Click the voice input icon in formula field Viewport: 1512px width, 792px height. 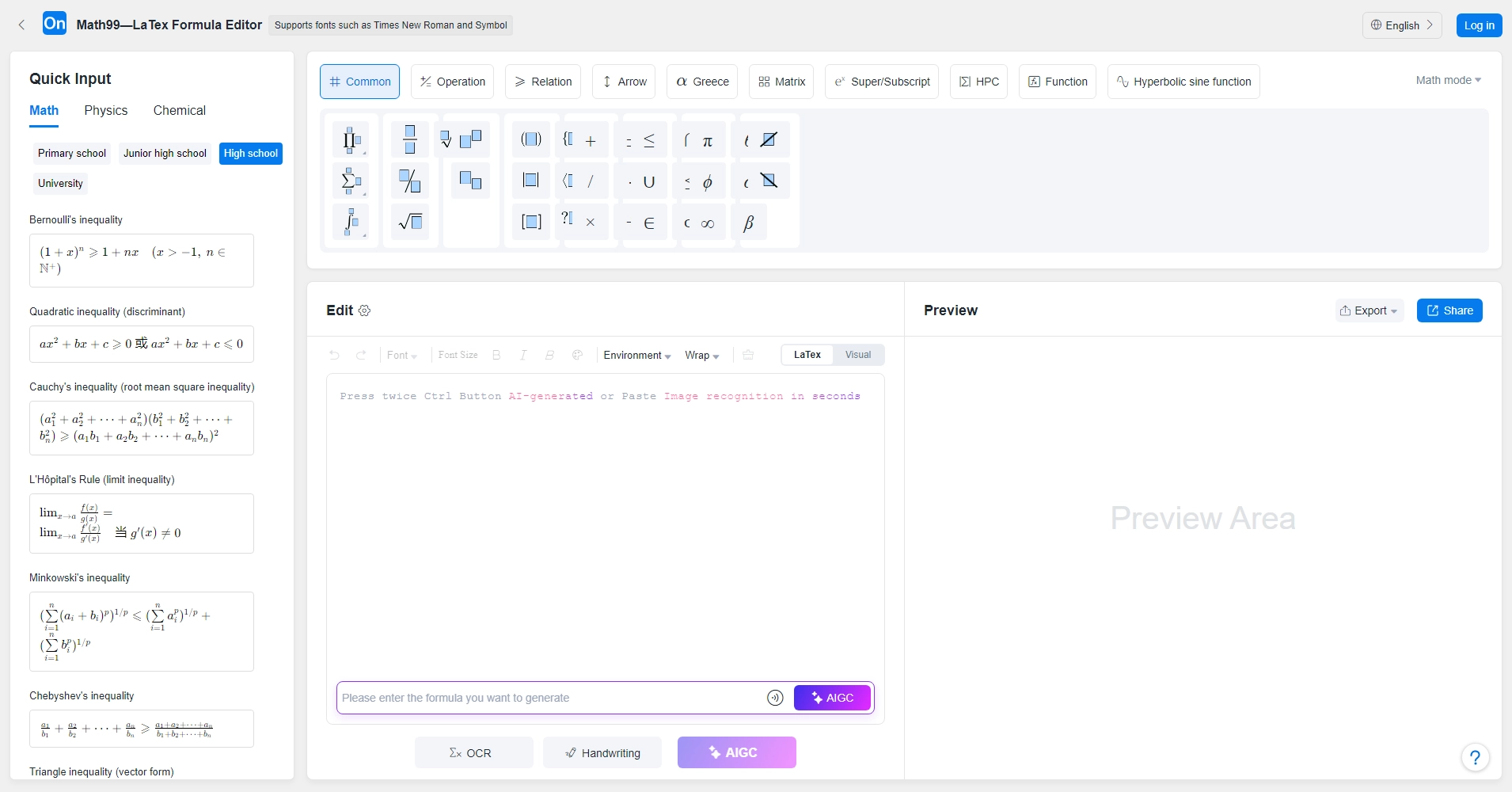coord(775,698)
